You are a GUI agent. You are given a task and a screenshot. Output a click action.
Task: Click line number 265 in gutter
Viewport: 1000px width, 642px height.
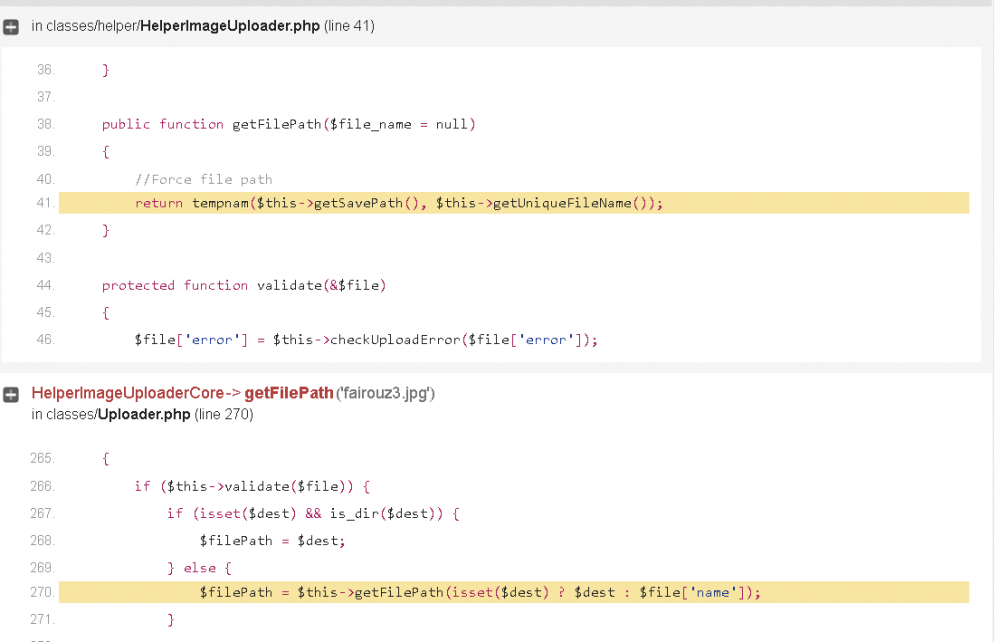(42, 458)
